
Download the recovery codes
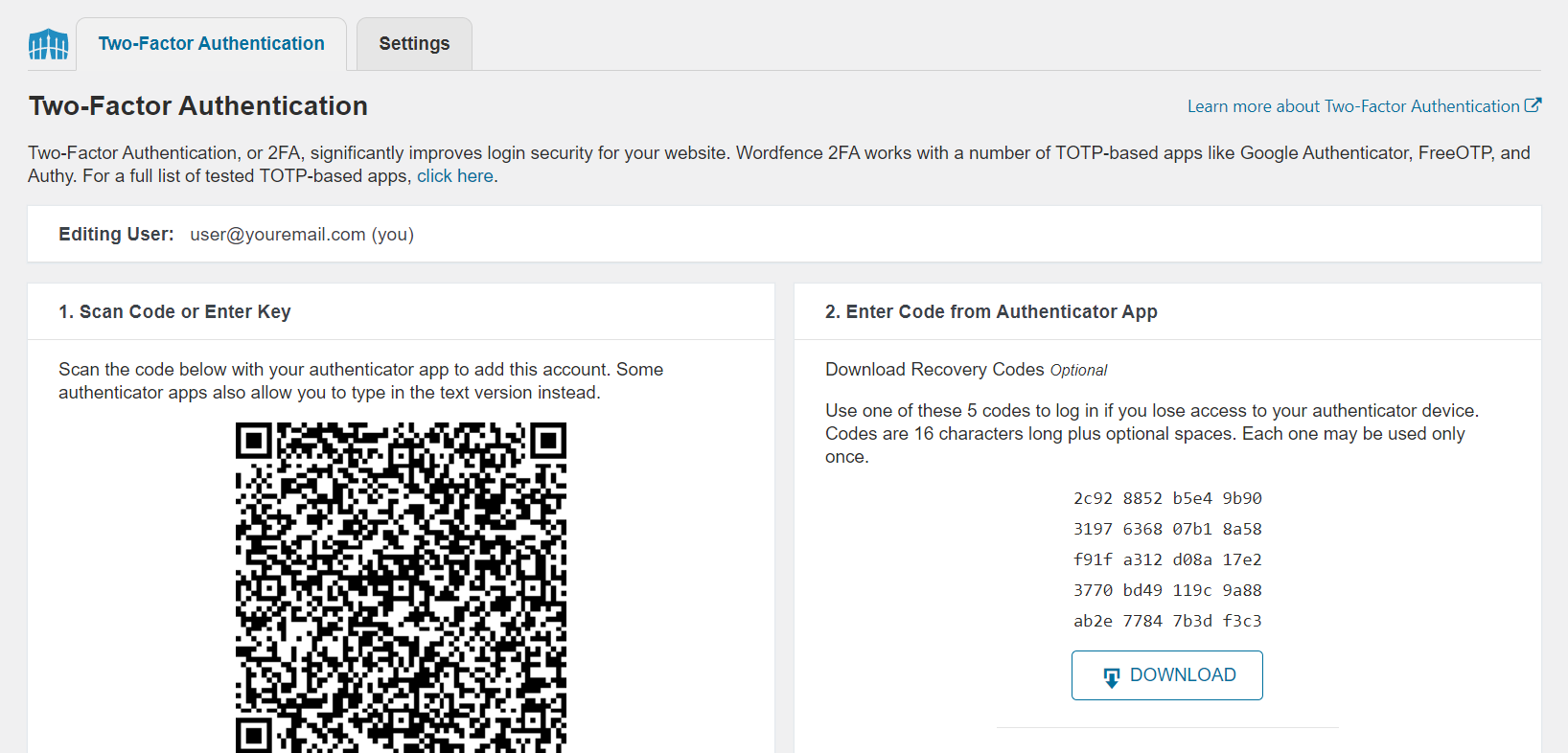1167,675
